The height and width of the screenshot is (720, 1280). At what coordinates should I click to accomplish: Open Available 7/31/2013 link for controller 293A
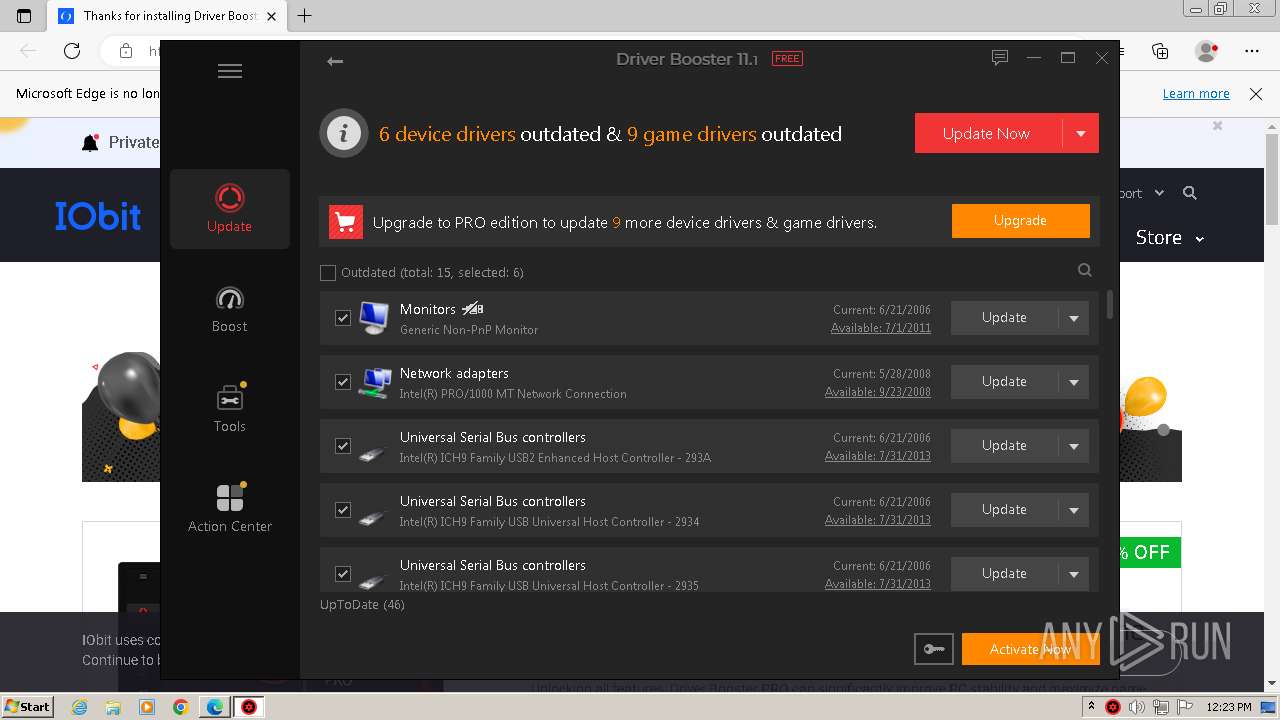click(878, 456)
